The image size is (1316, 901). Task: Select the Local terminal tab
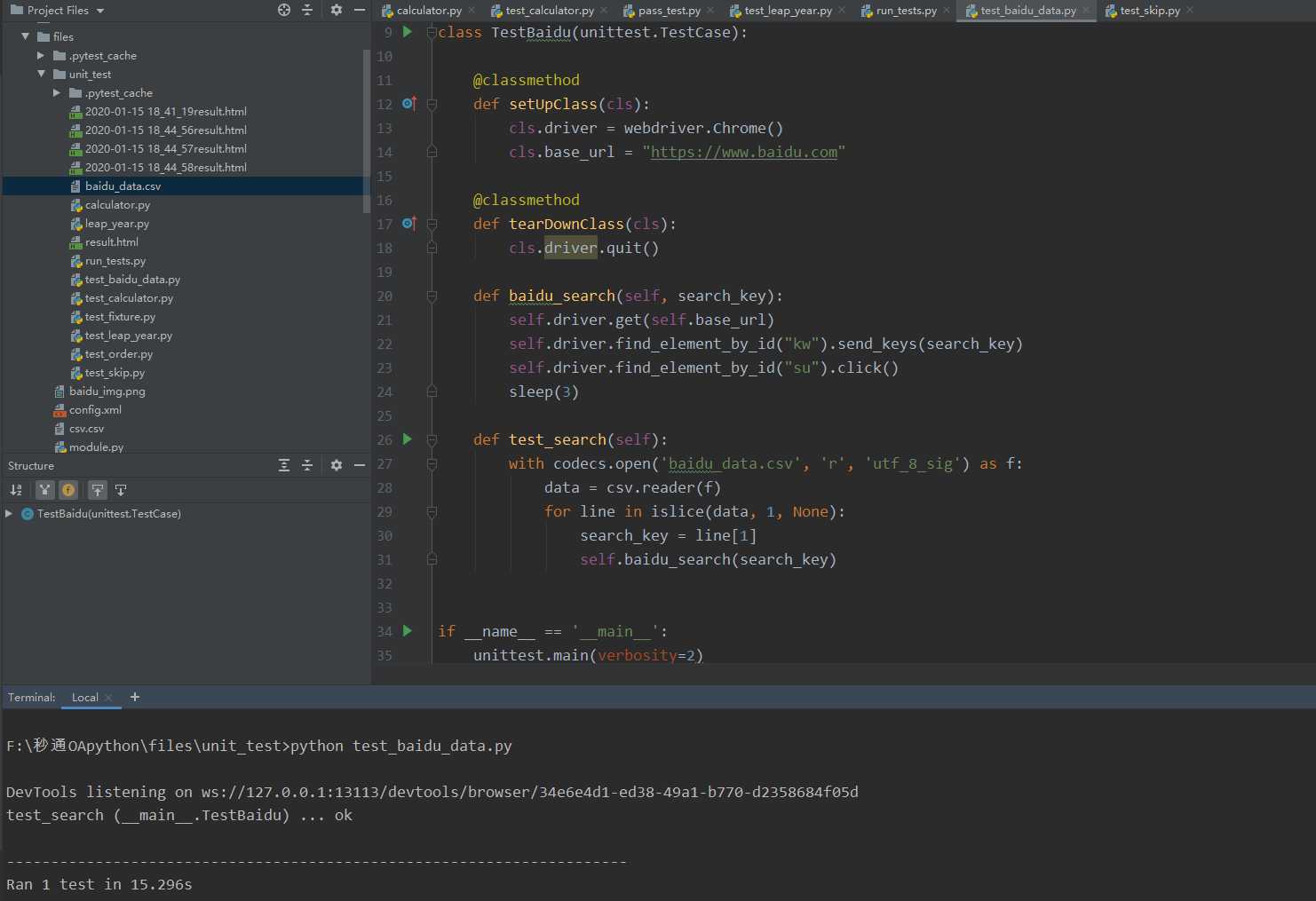click(x=84, y=698)
